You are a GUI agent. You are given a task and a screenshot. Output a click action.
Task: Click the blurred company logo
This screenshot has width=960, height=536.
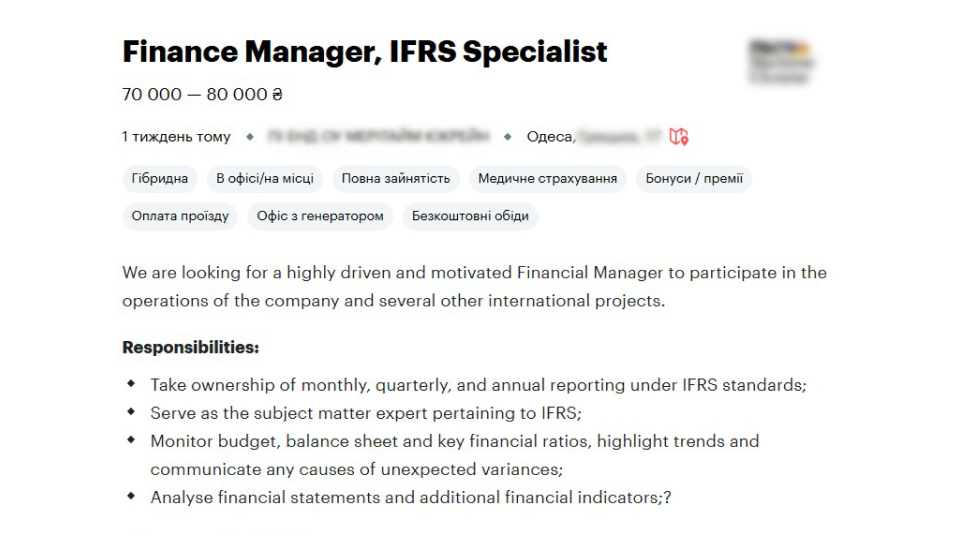781,61
